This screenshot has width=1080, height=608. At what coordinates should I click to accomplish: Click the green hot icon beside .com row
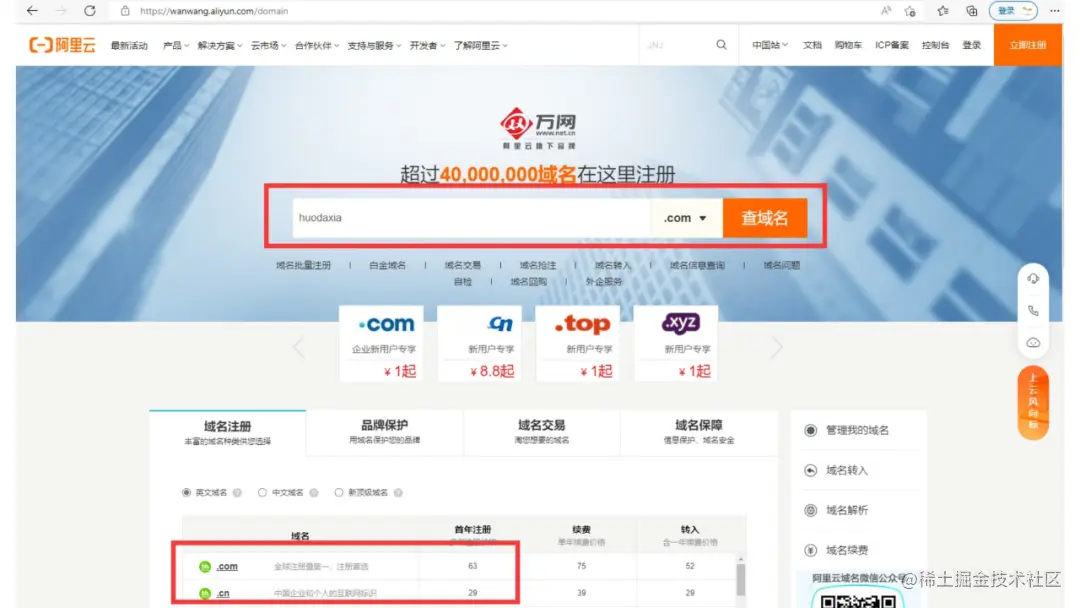tap(205, 567)
